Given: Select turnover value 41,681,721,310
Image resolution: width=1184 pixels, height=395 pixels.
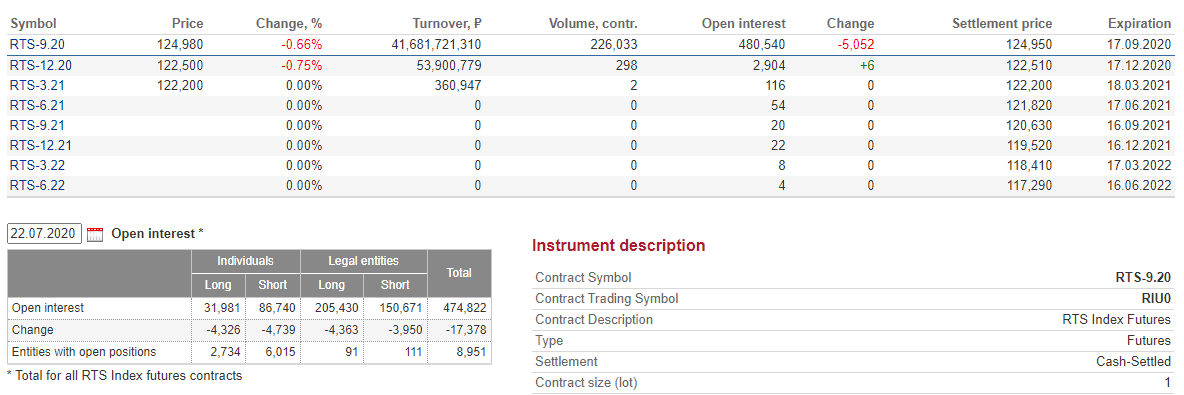Looking at the screenshot, I should coord(436,45).
